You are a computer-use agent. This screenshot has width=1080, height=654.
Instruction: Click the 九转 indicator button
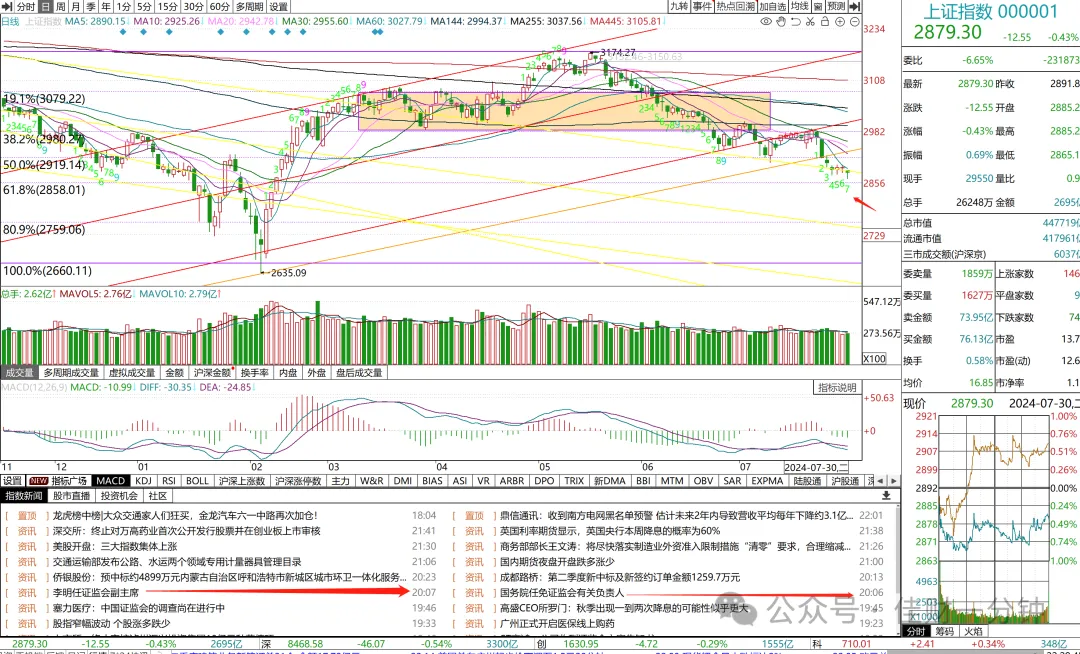pos(679,6)
